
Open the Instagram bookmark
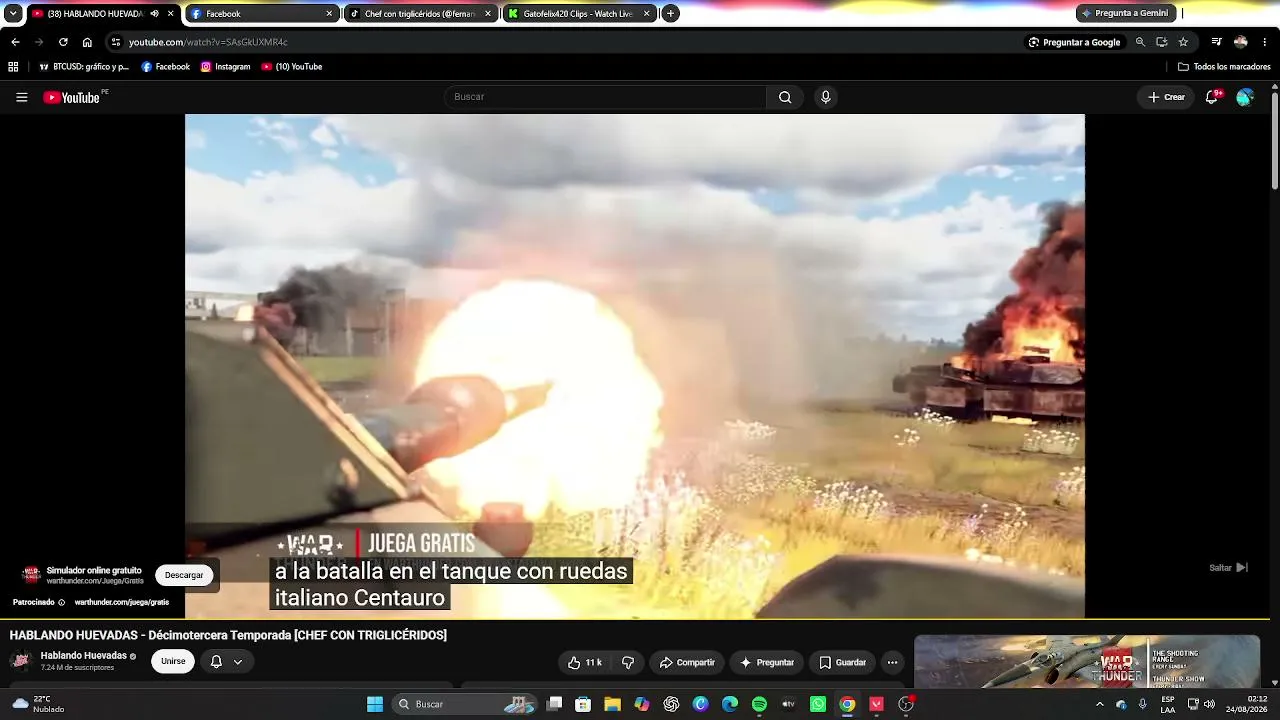click(225, 67)
